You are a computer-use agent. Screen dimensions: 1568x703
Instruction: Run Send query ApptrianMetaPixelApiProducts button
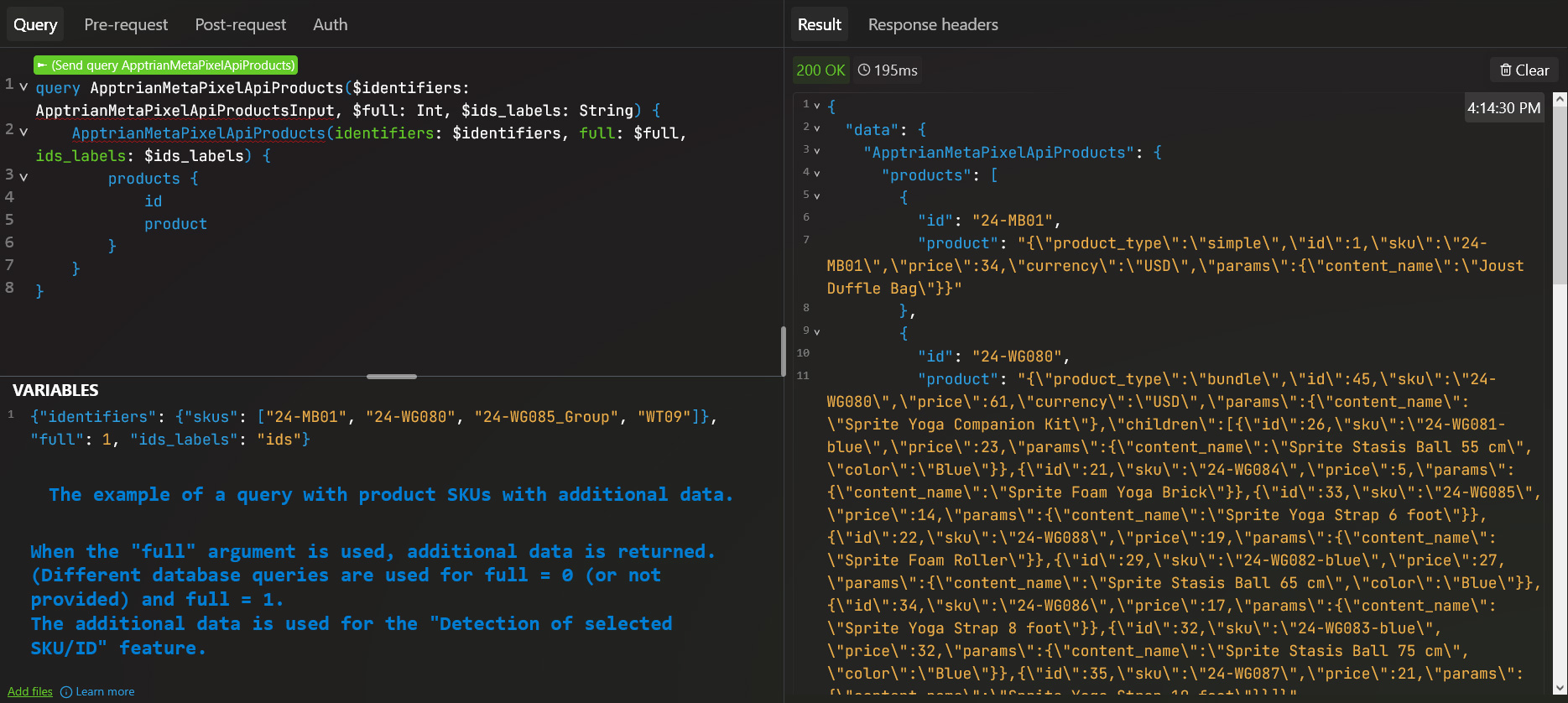tap(166, 65)
